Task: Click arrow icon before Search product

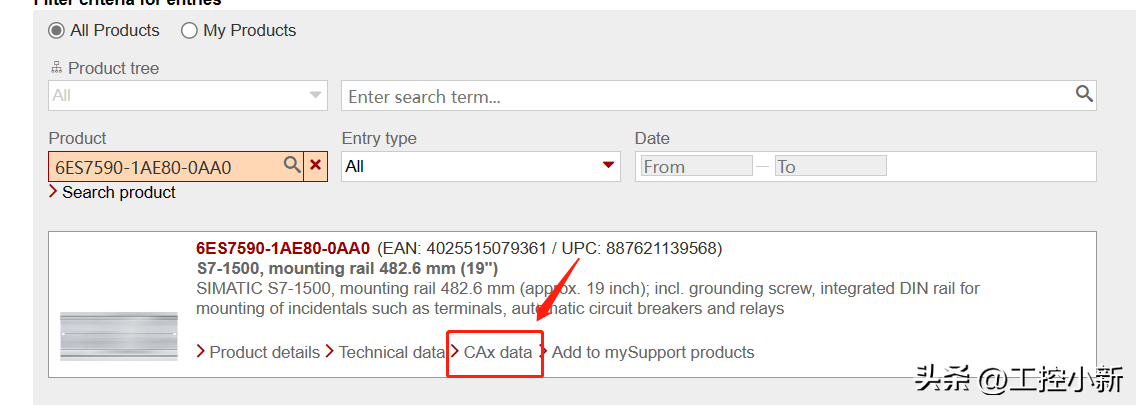Action: [x=53, y=192]
